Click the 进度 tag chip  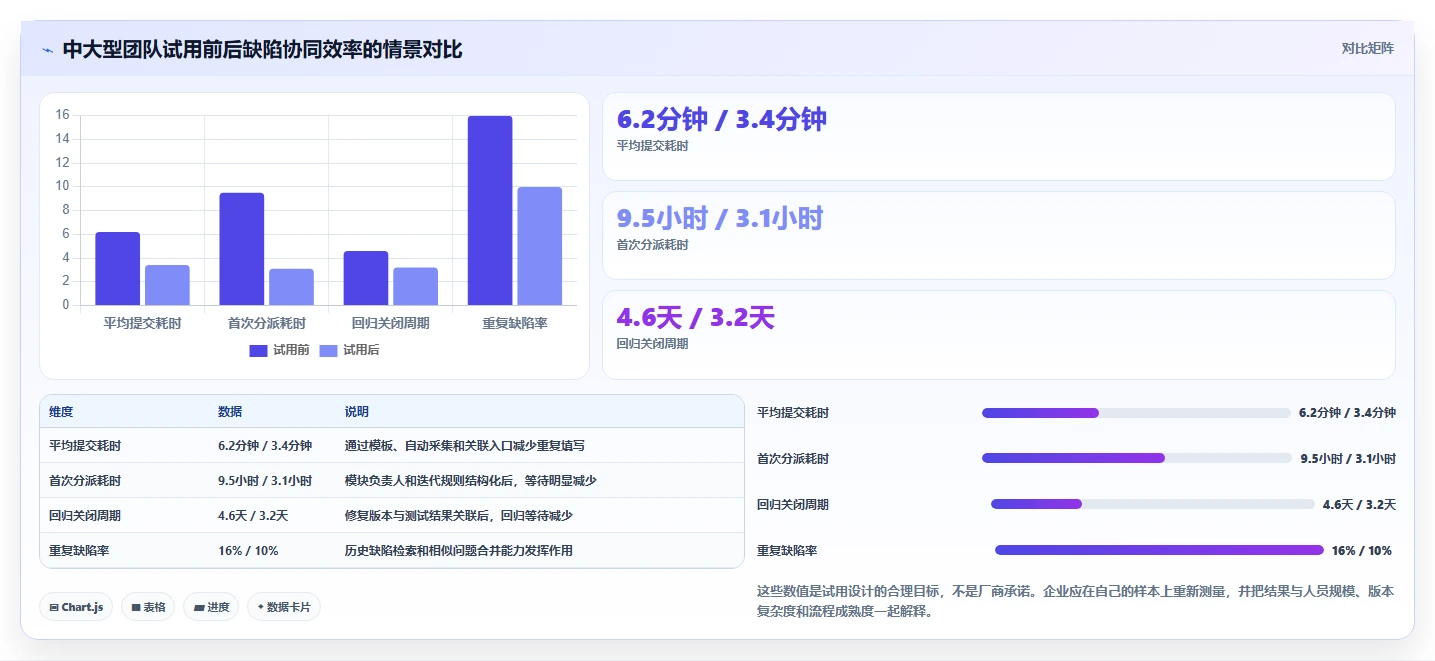tap(211, 607)
